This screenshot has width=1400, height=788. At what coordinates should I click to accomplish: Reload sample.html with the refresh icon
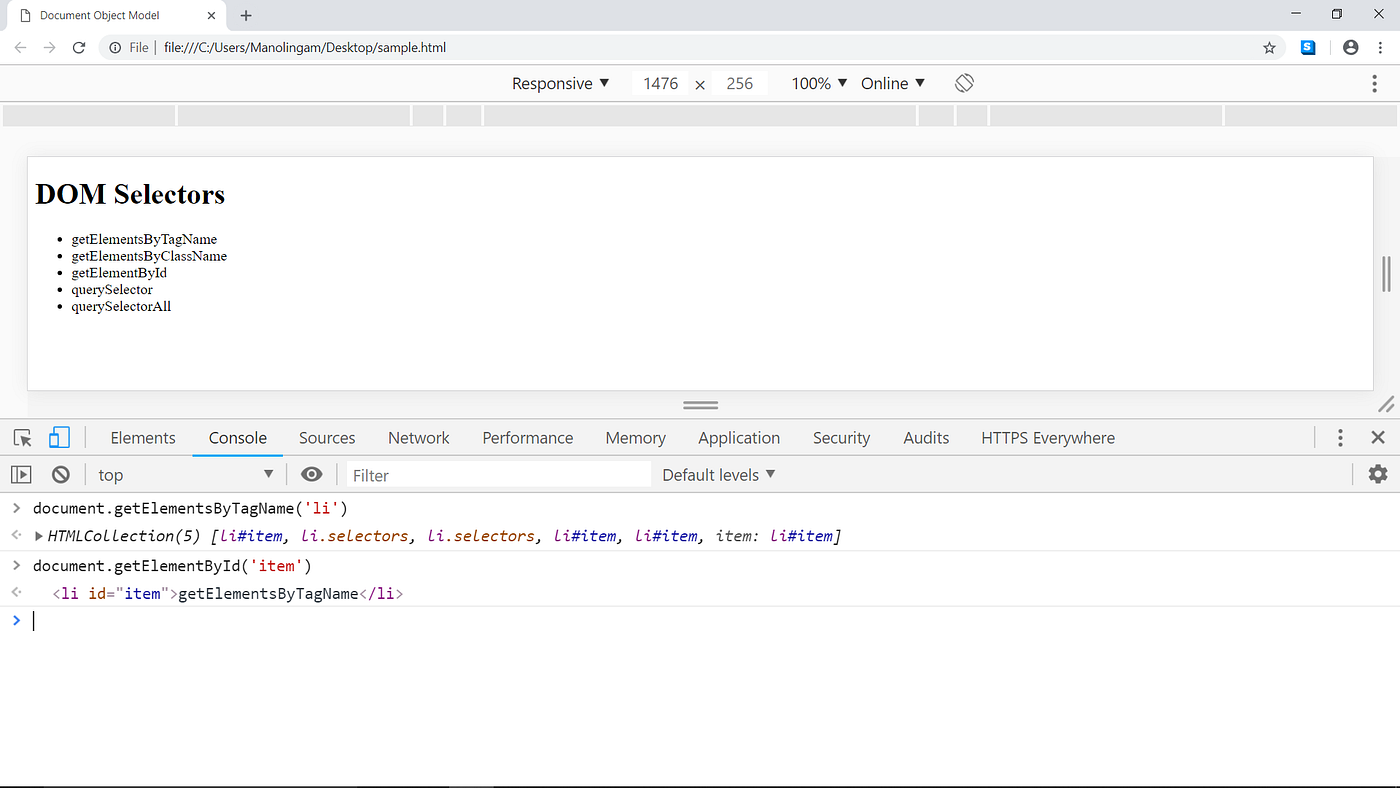click(x=79, y=47)
